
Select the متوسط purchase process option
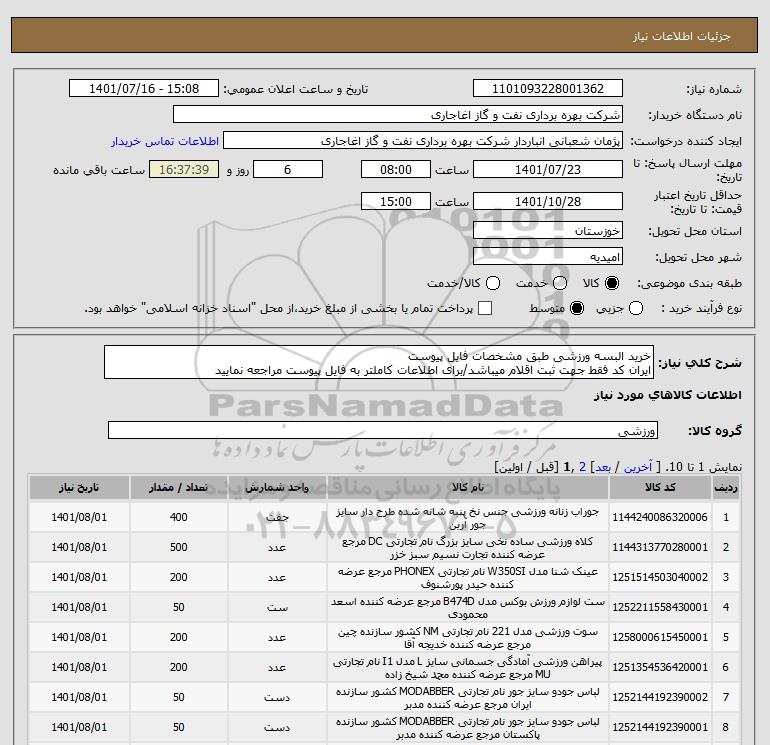[576, 309]
